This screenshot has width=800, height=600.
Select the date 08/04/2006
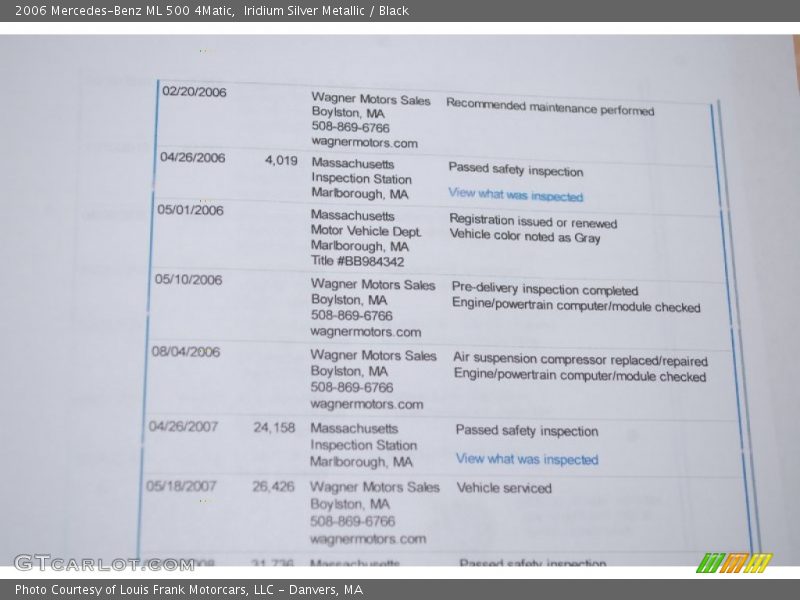tap(186, 352)
